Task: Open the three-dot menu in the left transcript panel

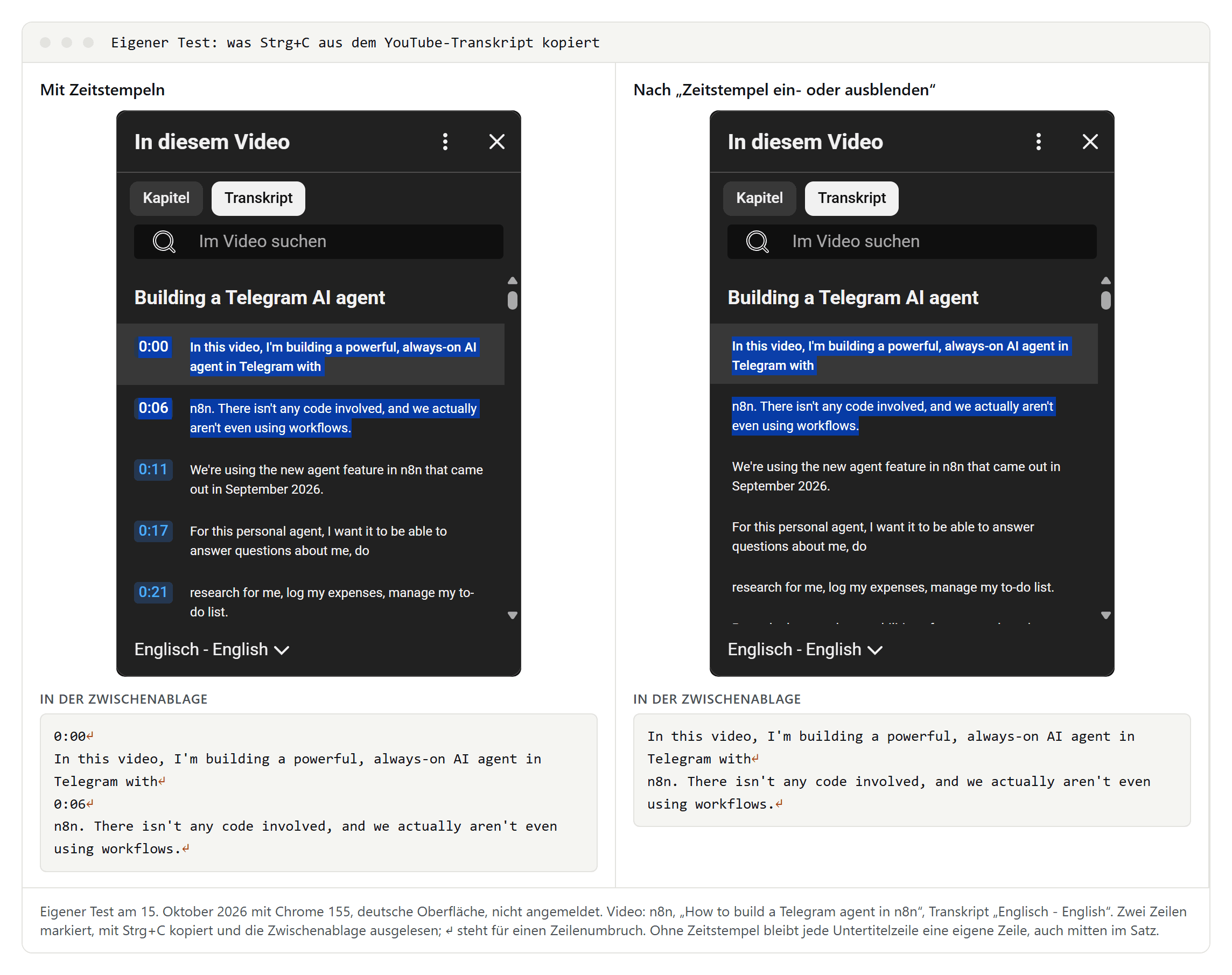Action: click(445, 142)
